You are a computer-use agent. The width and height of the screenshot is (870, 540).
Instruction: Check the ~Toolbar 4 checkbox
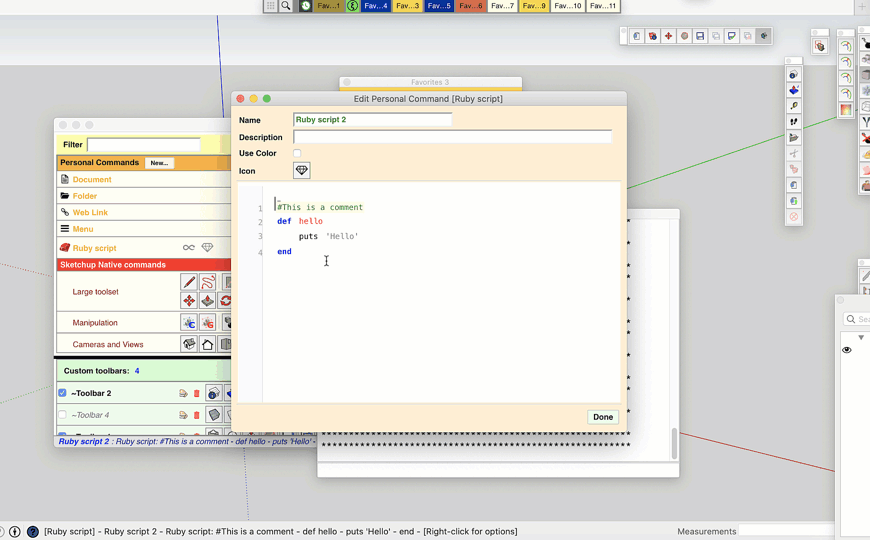click(x=62, y=415)
